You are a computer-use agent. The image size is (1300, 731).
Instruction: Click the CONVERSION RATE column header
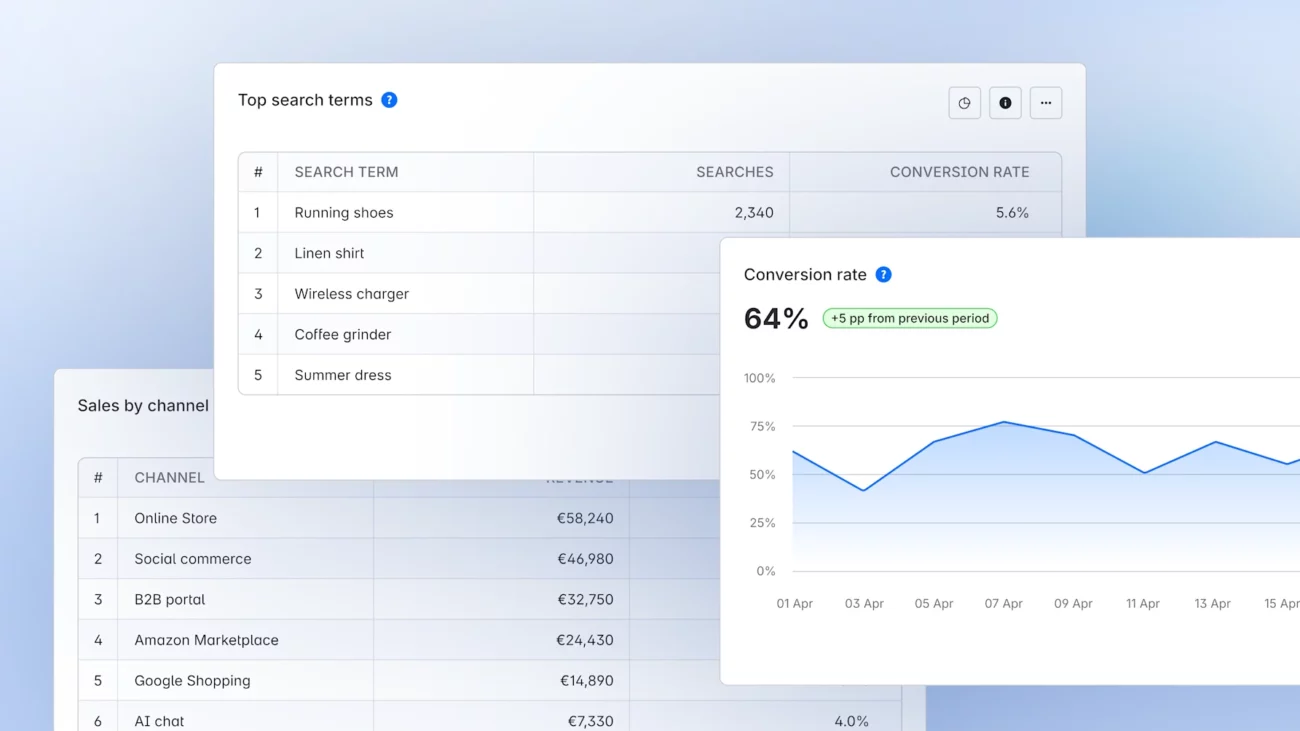tap(959, 172)
